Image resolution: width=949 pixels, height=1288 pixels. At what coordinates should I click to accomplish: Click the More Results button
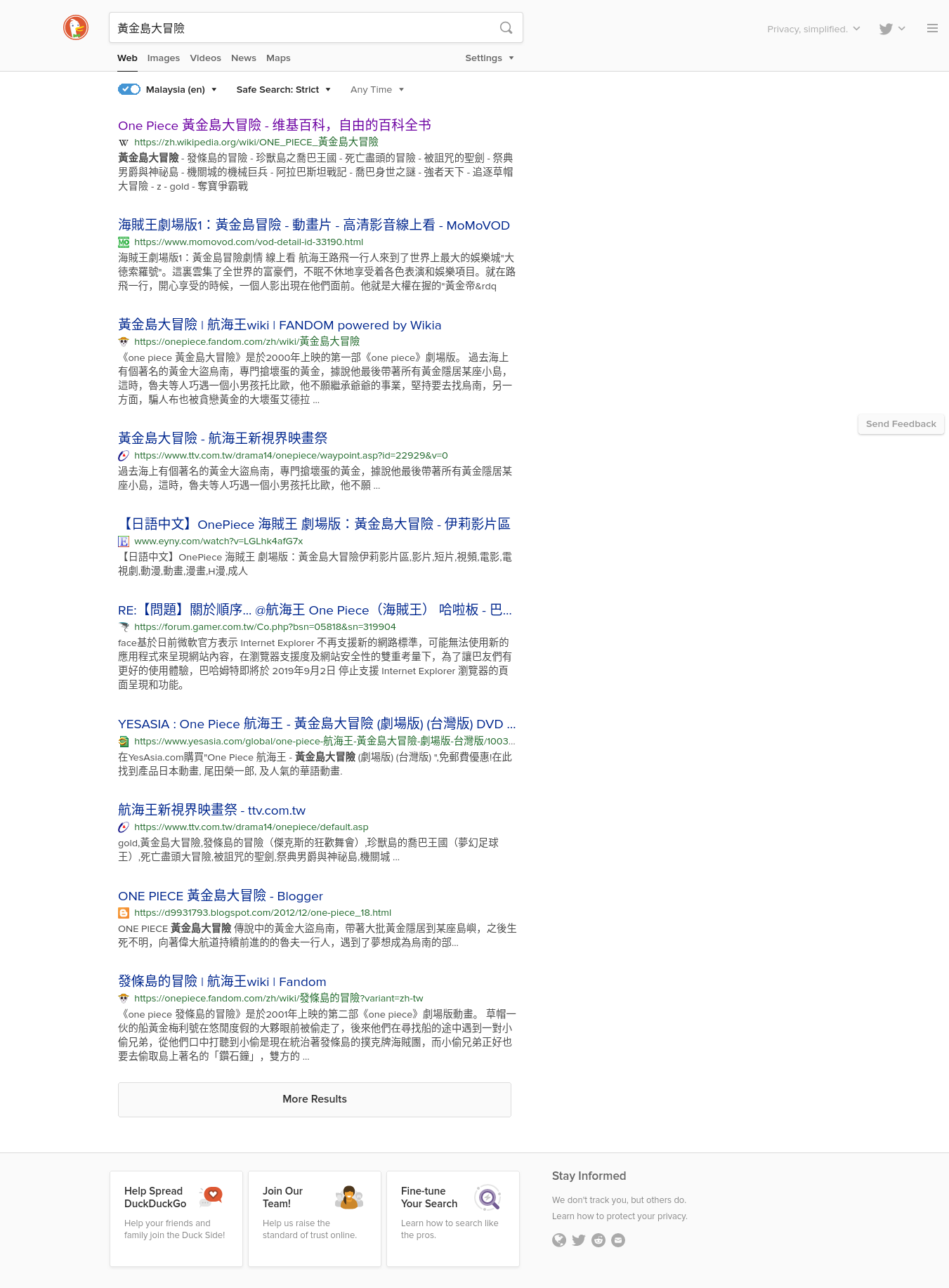(x=315, y=1099)
